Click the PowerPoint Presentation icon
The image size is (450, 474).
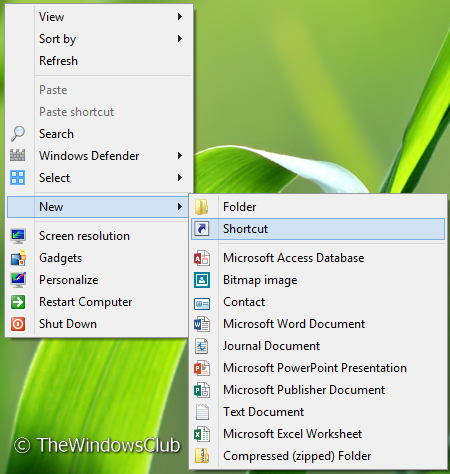[202, 368]
